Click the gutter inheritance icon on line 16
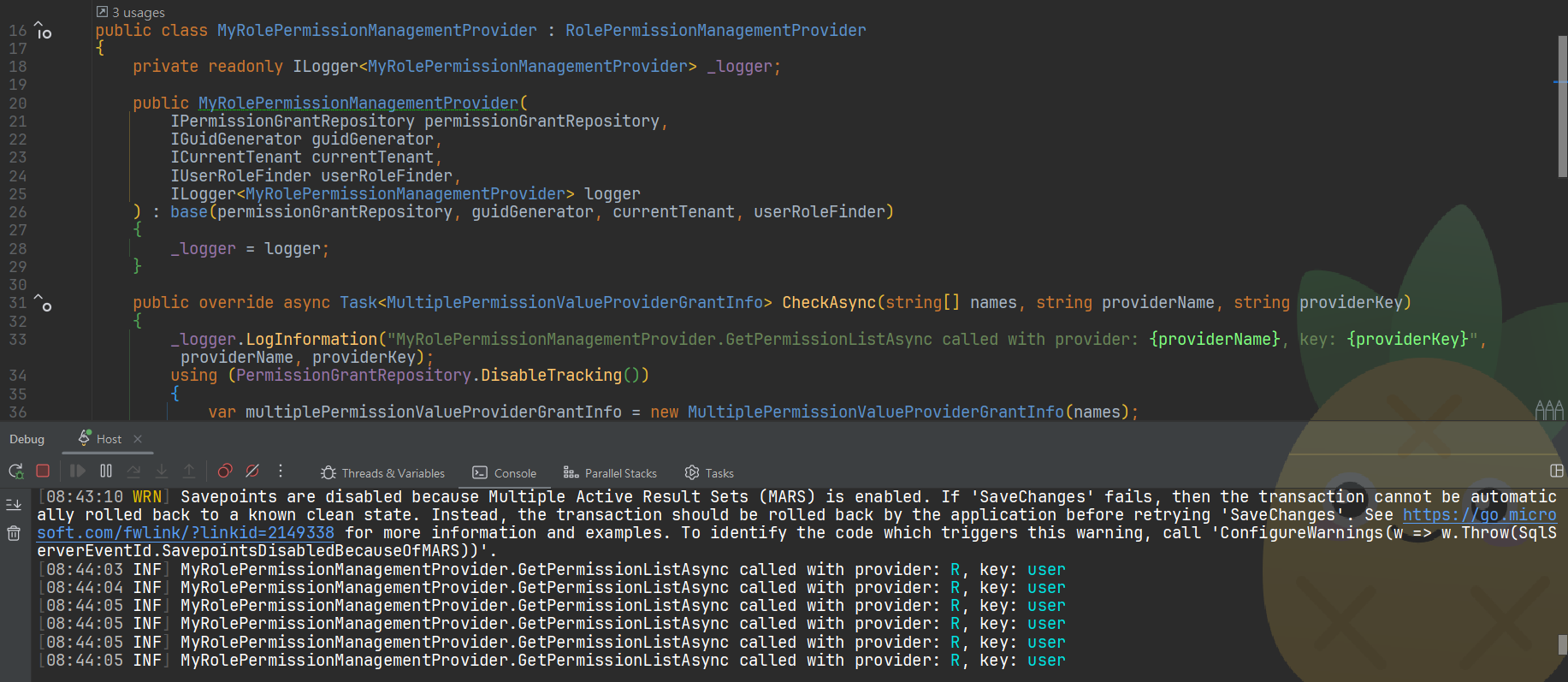The height and width of the screenshot is (682, 1568). tap(43, 31)
